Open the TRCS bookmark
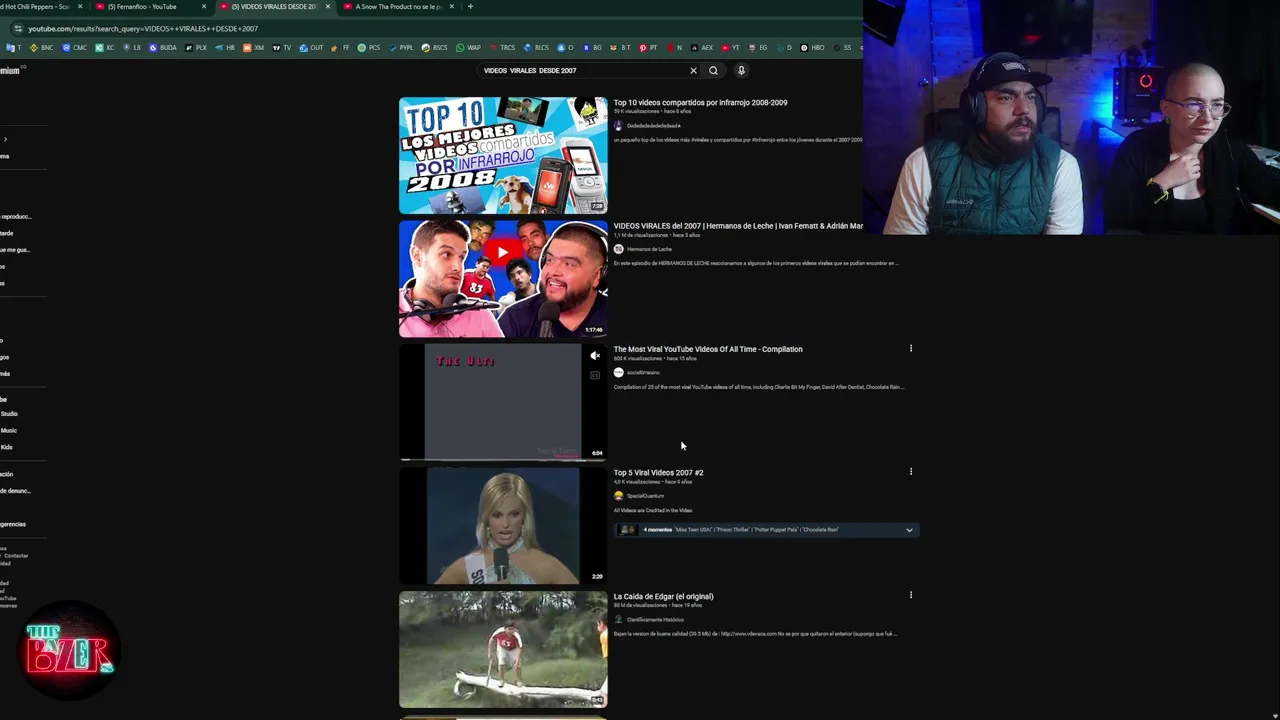Screen dimensions: 1280x720 [x=503, y=47]
